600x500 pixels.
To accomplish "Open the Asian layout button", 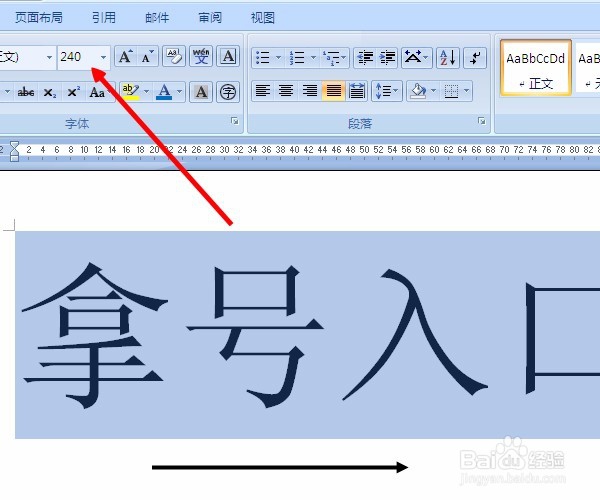I will pyautogui.click(x=417, y=57).
